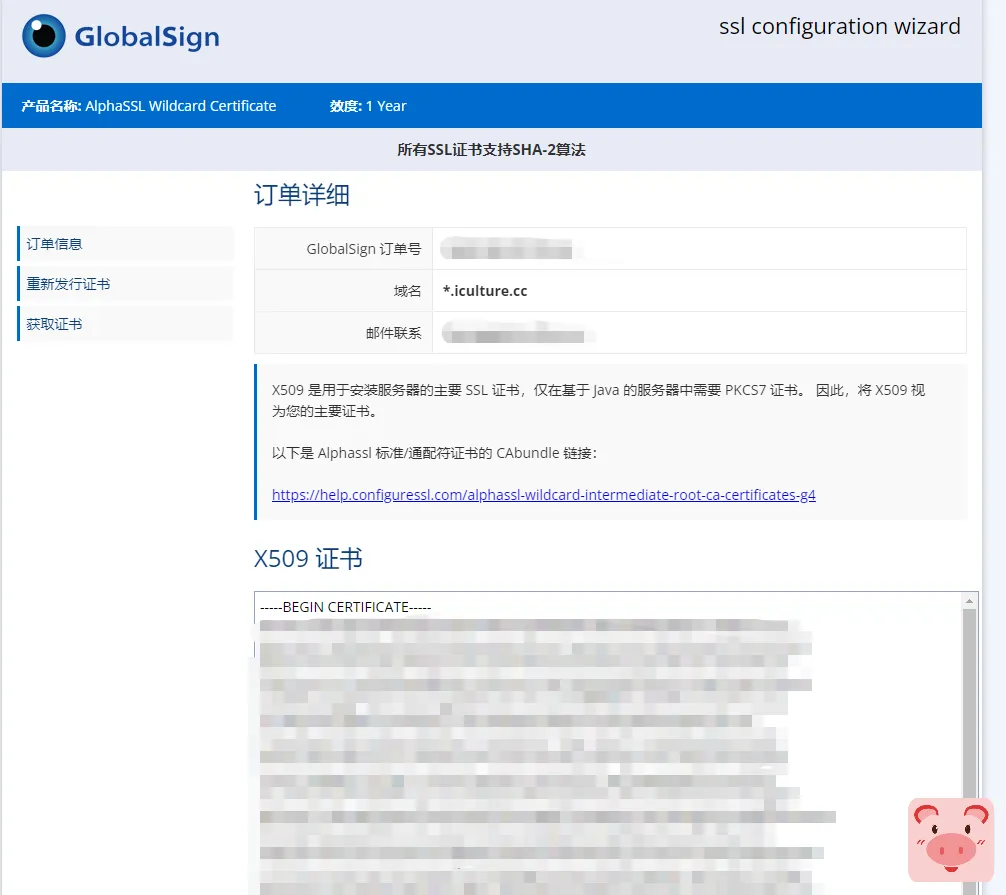This screenshot has height=895, width=1006.
Task: Go to 获取证书 sidebar item
Action: (x=126, y=324)
